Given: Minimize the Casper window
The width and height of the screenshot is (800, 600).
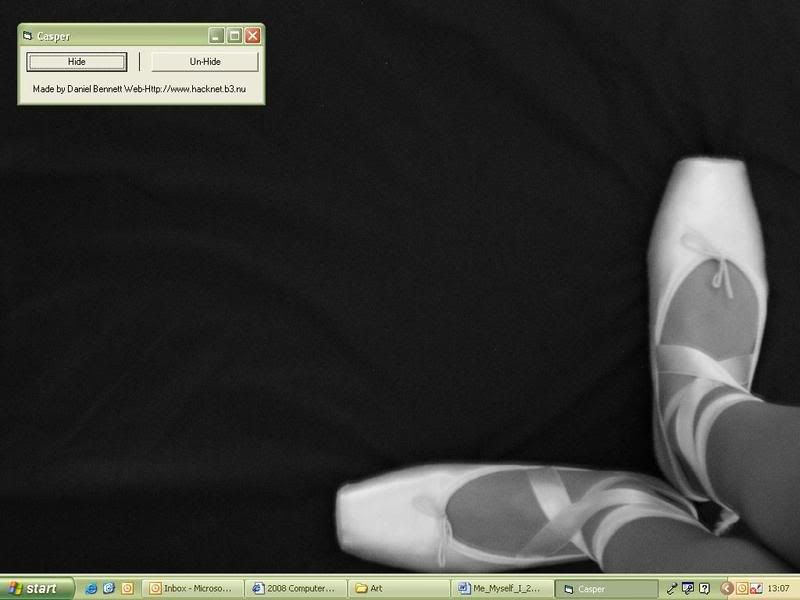Looking at the screenshot, I should [216, 36].
